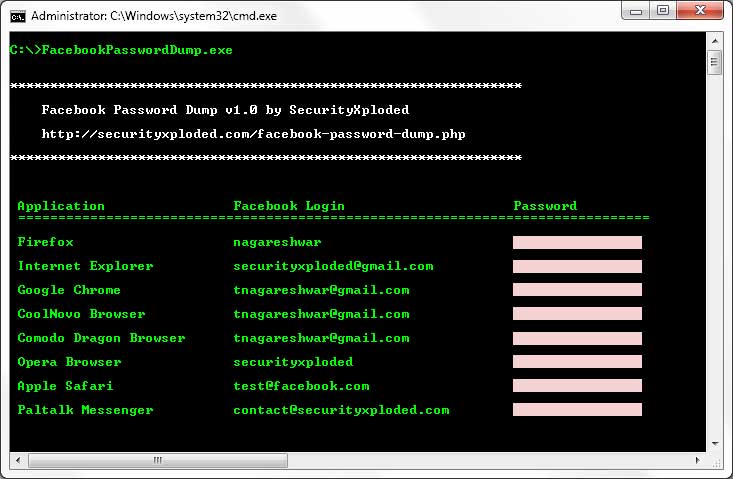Click the masked password for Comodo Dragon
The image size is (733, 479).
tap(577, 338)
